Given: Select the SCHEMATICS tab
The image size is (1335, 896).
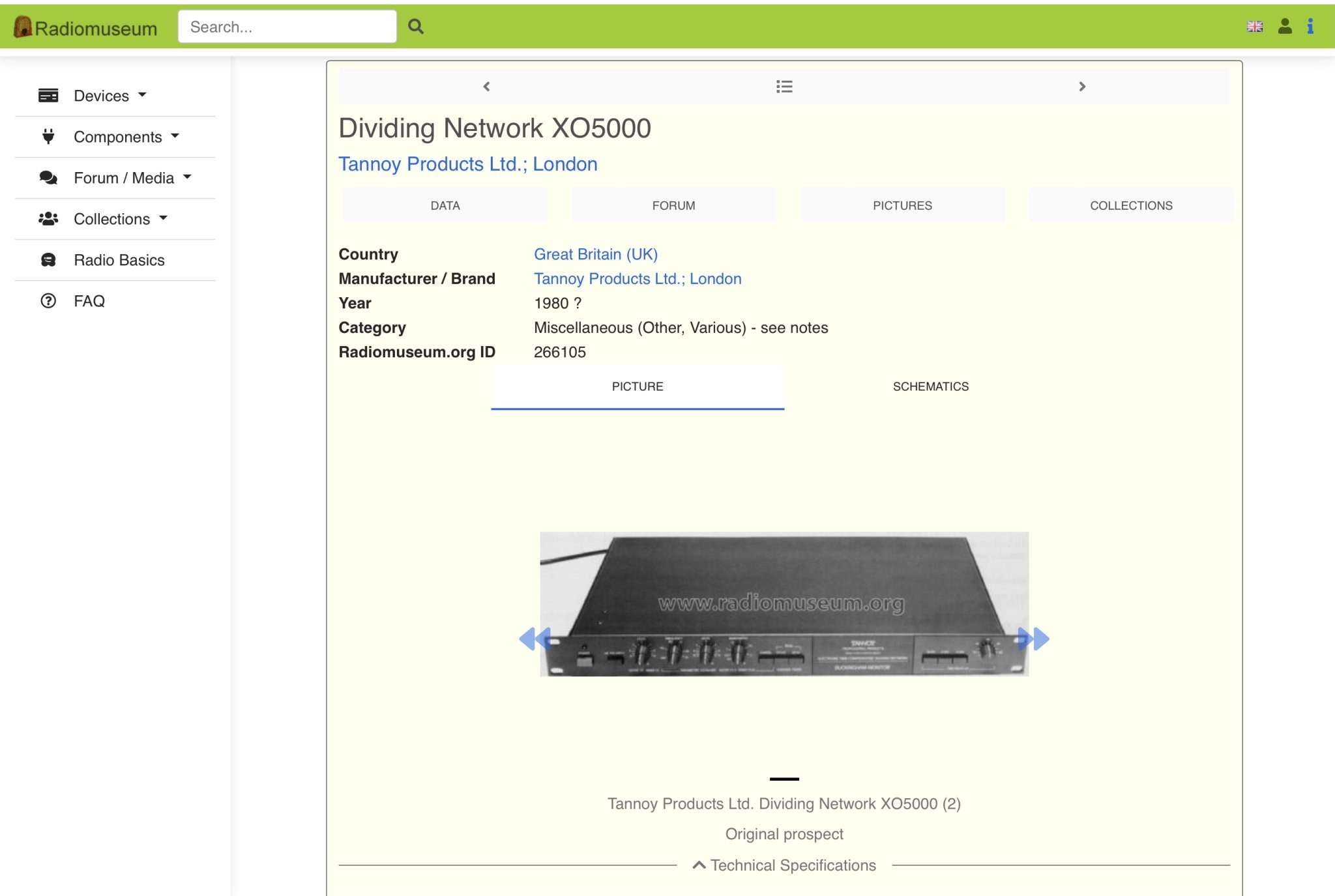Looking at the screenshot, I should click(931, 386).
